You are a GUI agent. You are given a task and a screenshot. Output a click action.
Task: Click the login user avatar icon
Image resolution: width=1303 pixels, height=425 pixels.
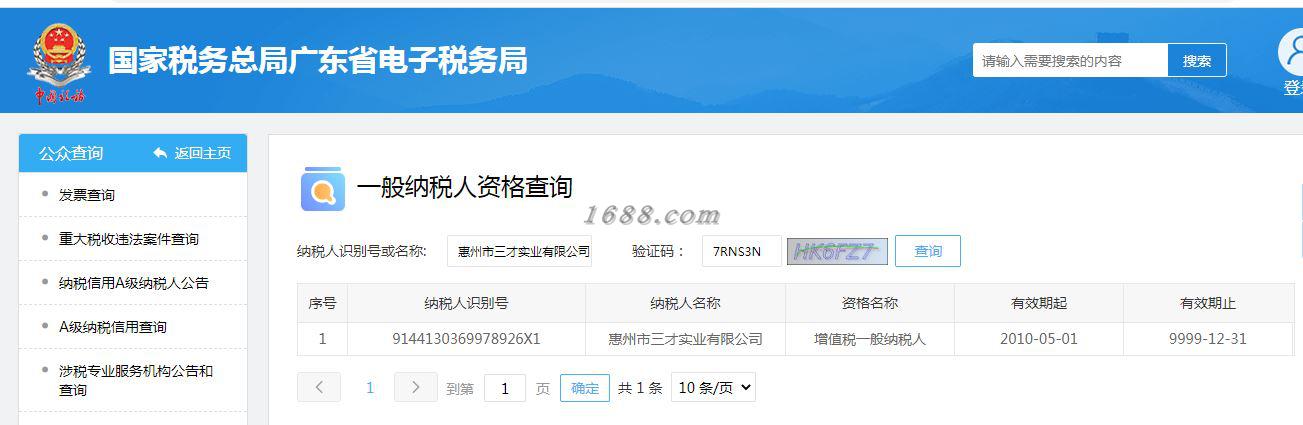tap(1293, 51)
